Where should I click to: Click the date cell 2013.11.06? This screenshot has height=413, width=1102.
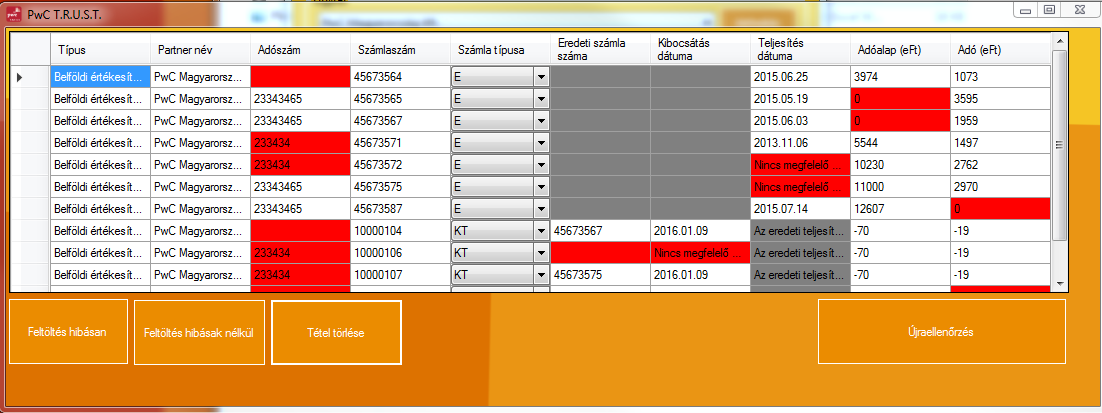(x=800, y=143)
